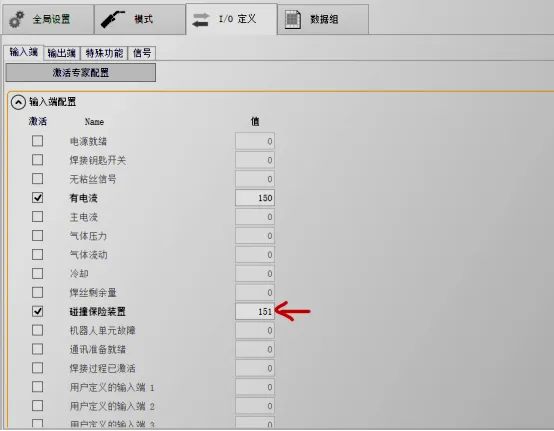Tick the 焊接钥匙开关 checkbox

click(x=37, y=160)
